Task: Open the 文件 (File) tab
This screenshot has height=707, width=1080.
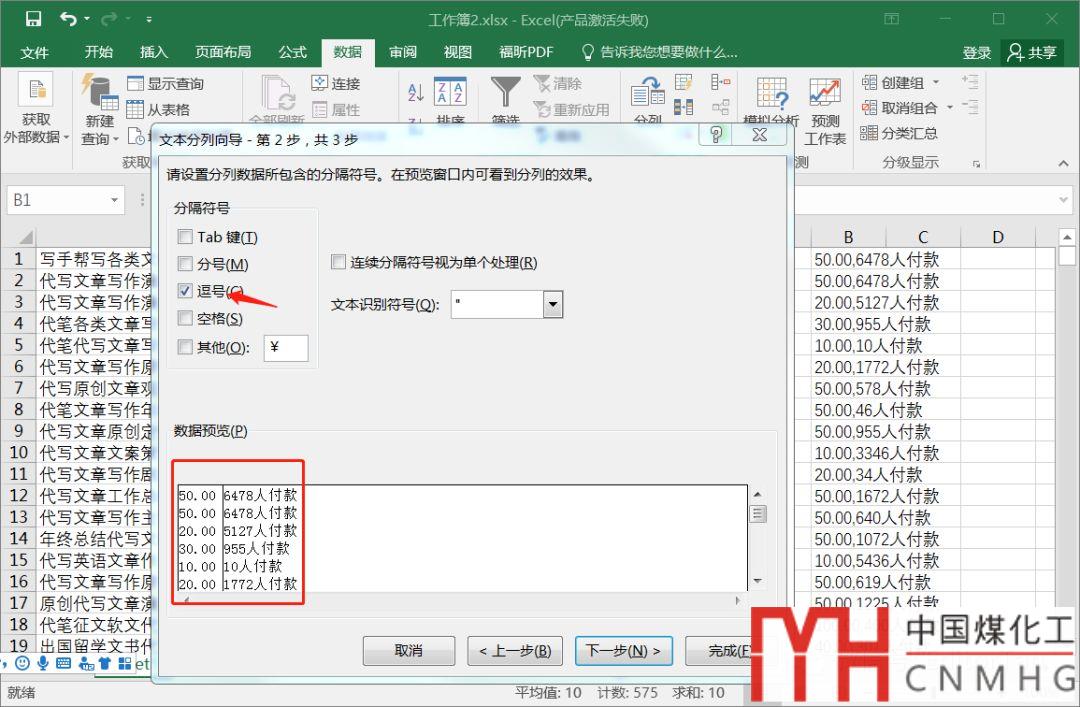Action: (34, 52)
